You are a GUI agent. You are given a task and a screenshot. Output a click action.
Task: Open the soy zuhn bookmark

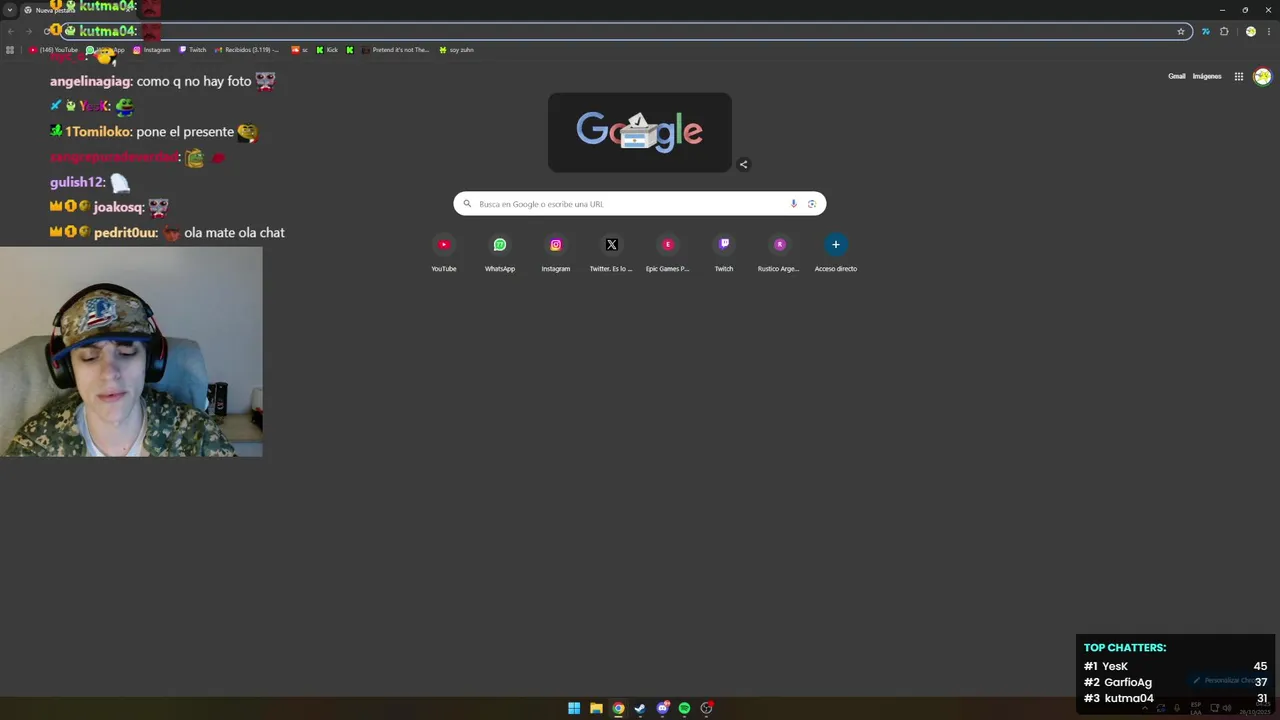point(456,50)
